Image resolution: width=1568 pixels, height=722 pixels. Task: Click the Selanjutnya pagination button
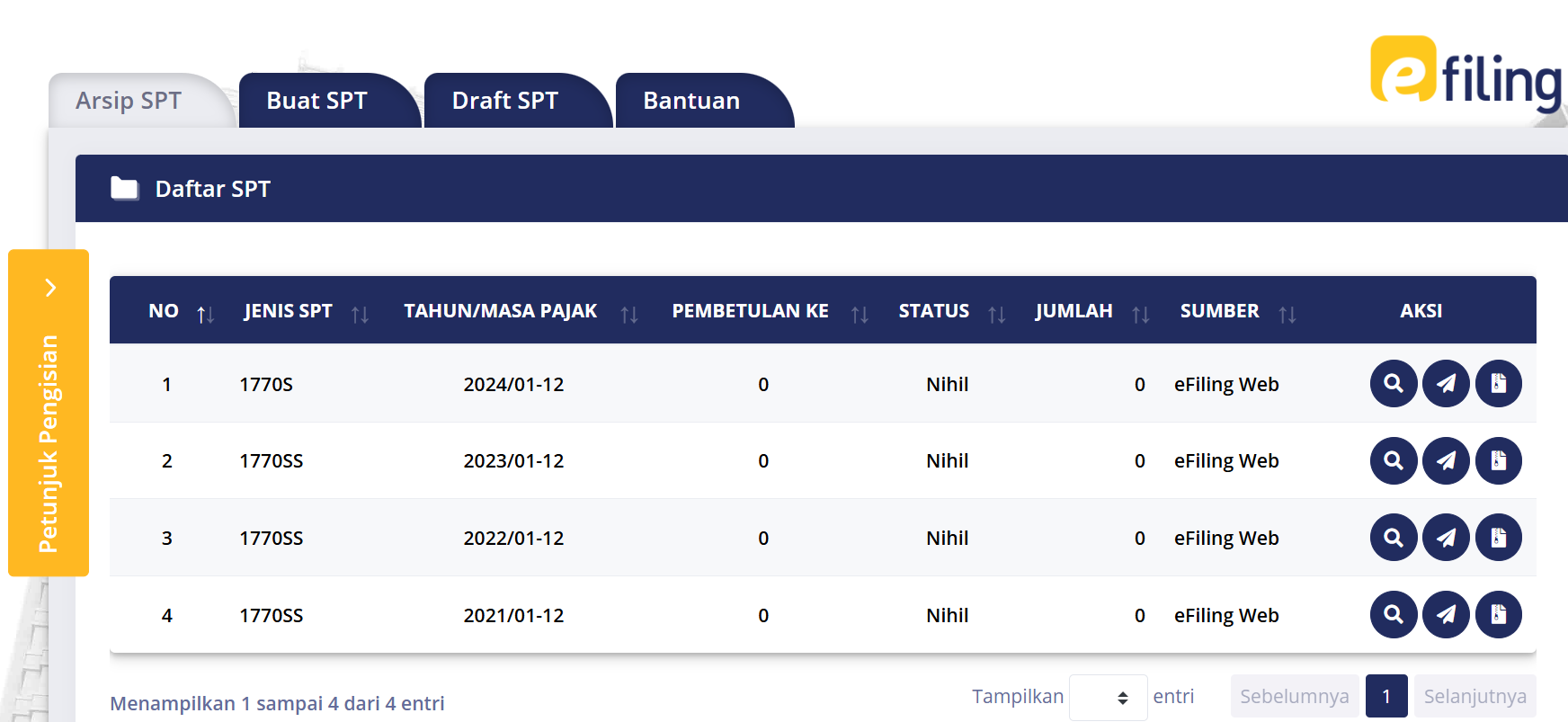tap(1474, 697)
